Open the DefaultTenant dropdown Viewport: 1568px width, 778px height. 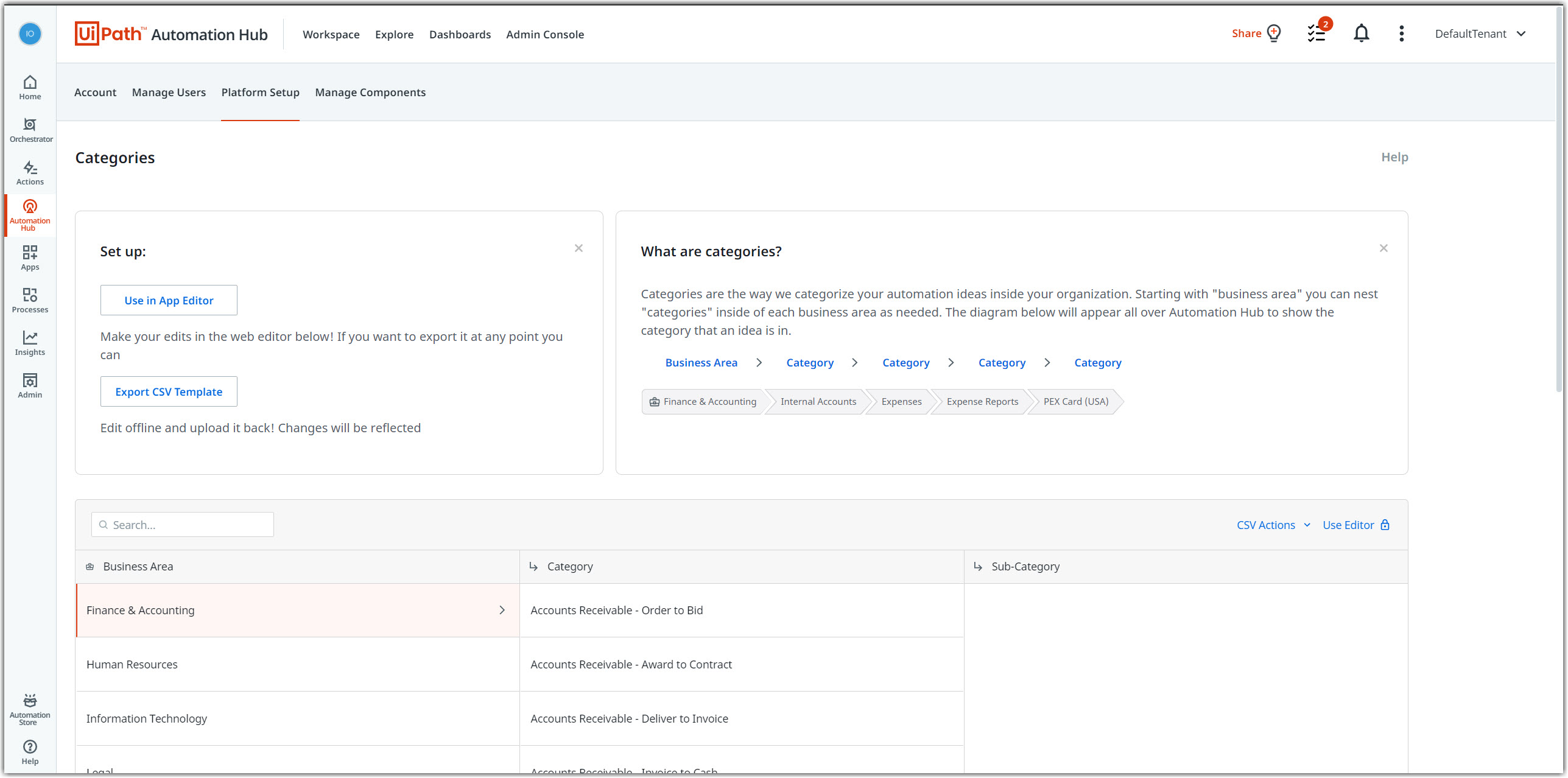1481,33
